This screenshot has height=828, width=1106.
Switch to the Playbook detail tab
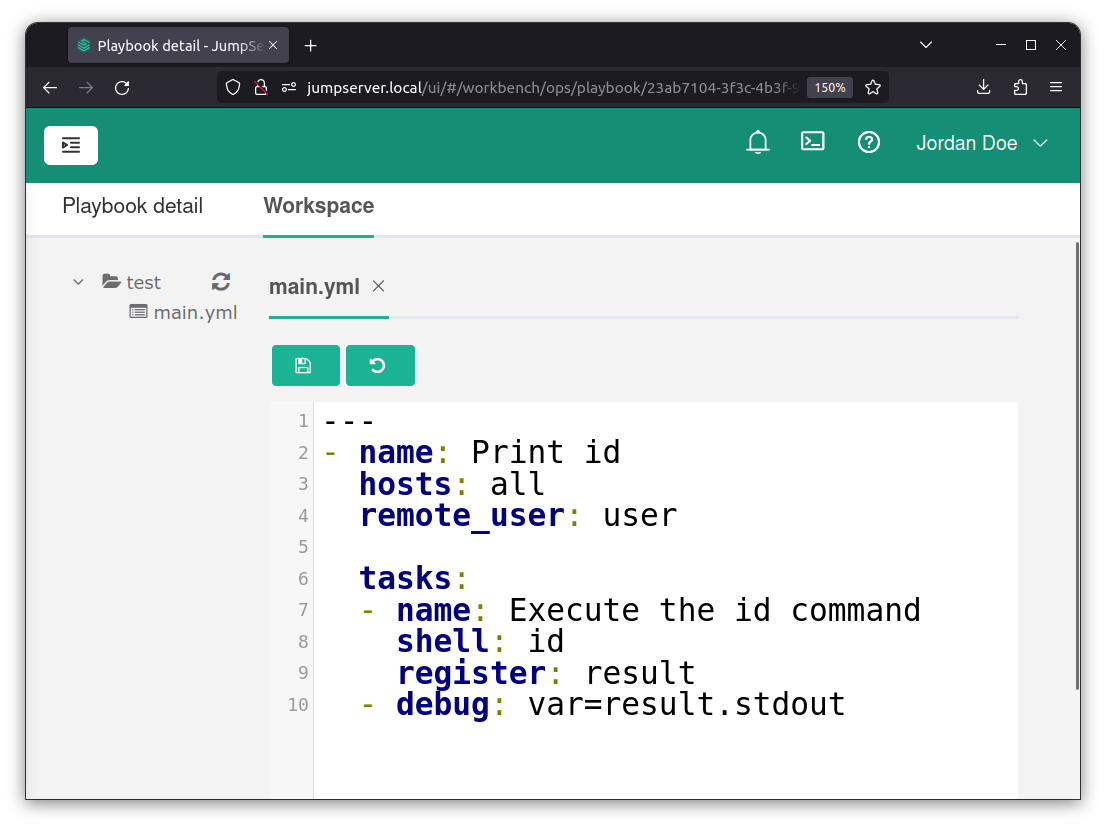(x=133, y=206)
